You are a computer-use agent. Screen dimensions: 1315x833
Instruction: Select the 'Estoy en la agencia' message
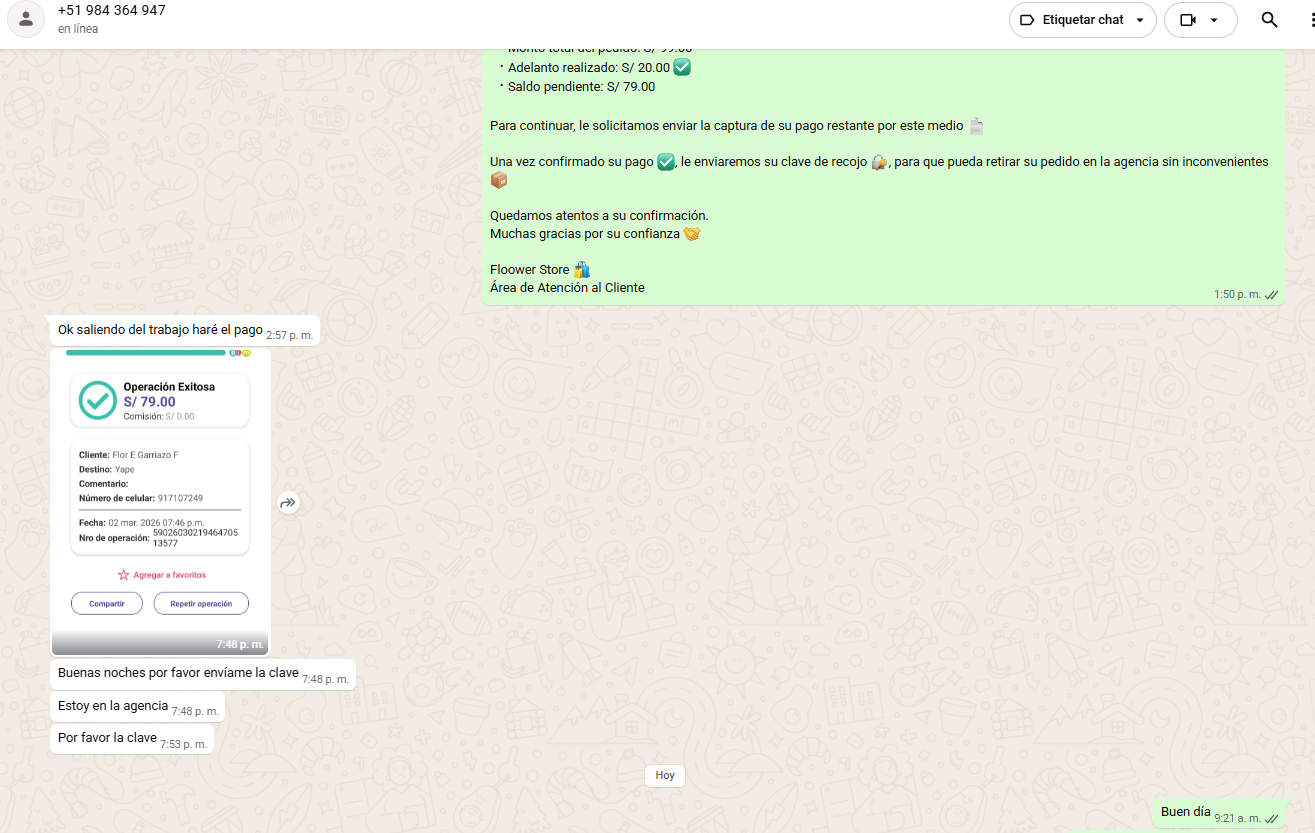tap(113, 706)
